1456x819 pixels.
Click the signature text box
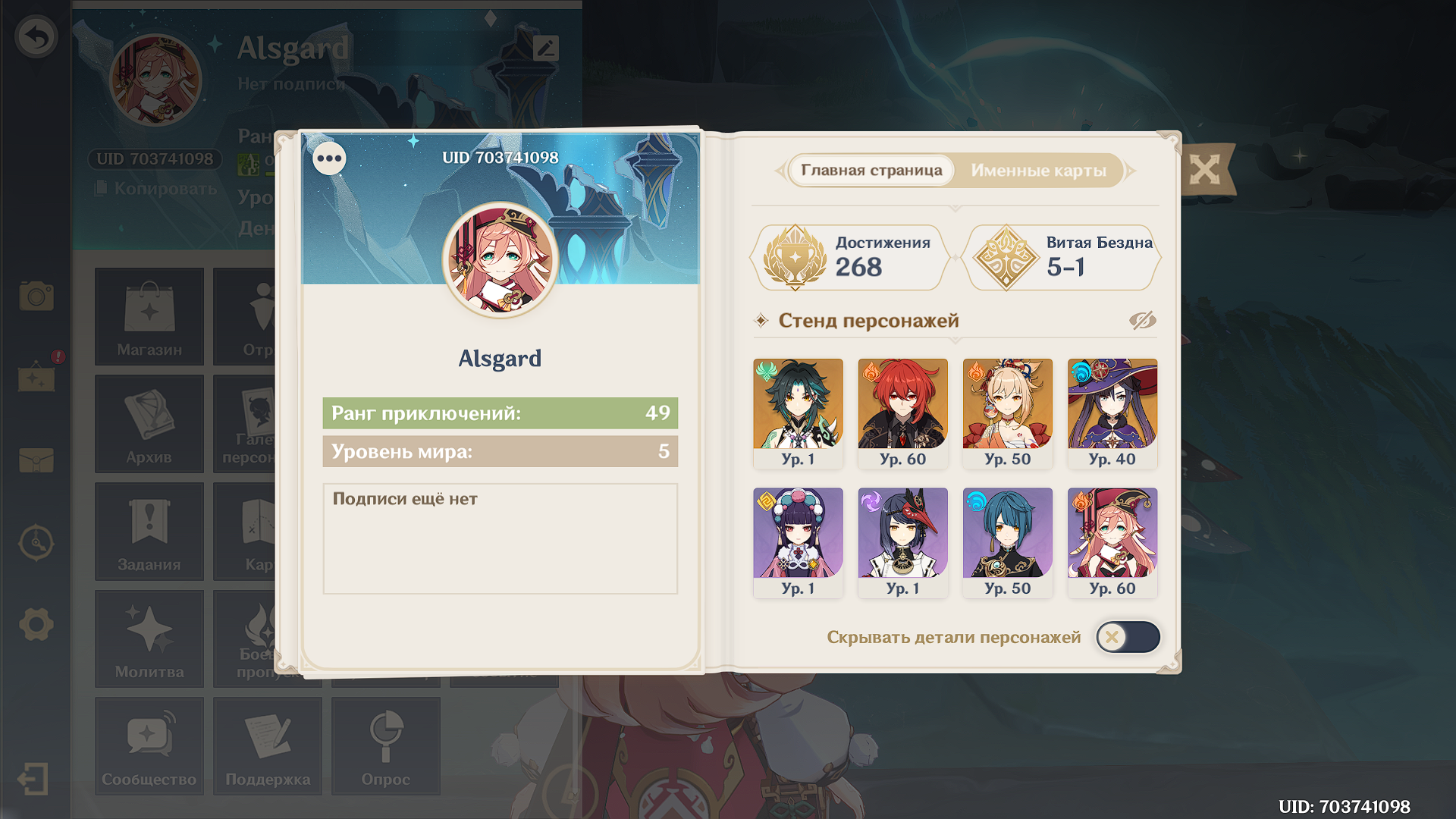click(x=500, y=539)
